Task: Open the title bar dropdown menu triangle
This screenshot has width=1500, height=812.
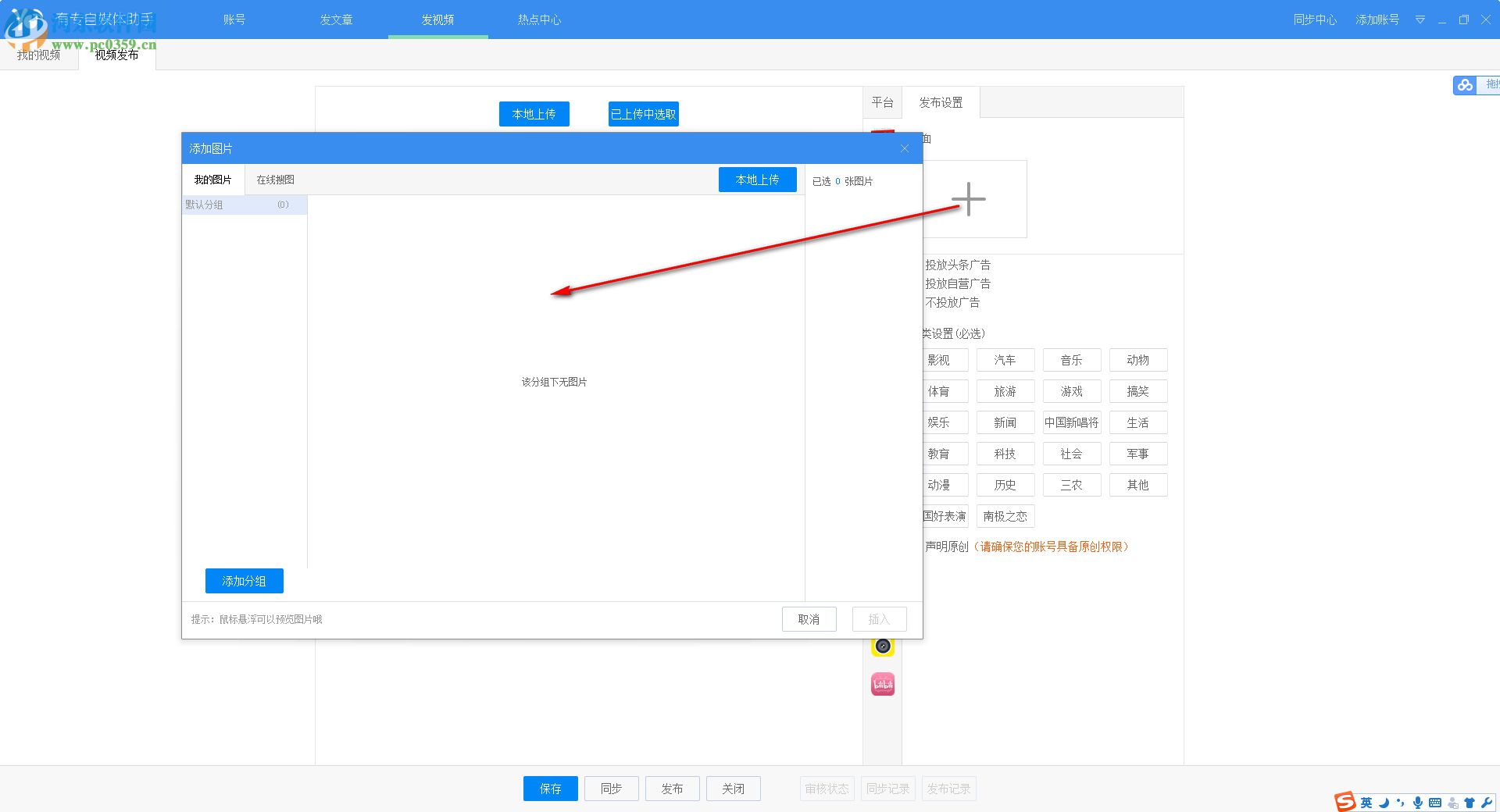Action: [1420, 20]
